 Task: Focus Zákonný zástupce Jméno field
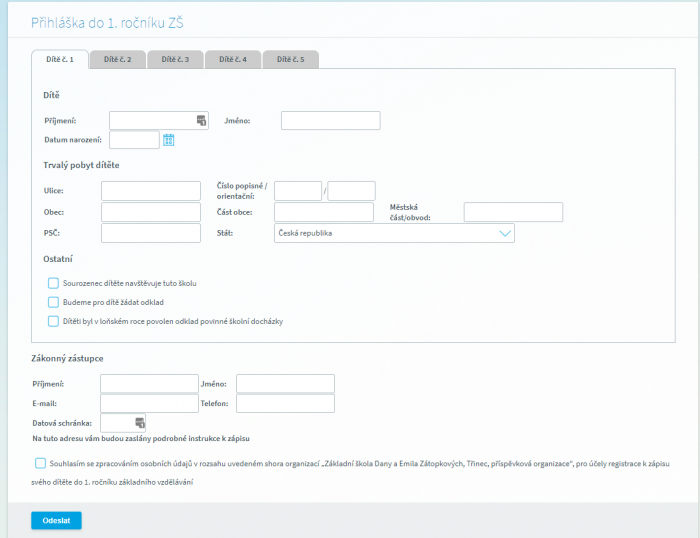[x=285, y=384]
